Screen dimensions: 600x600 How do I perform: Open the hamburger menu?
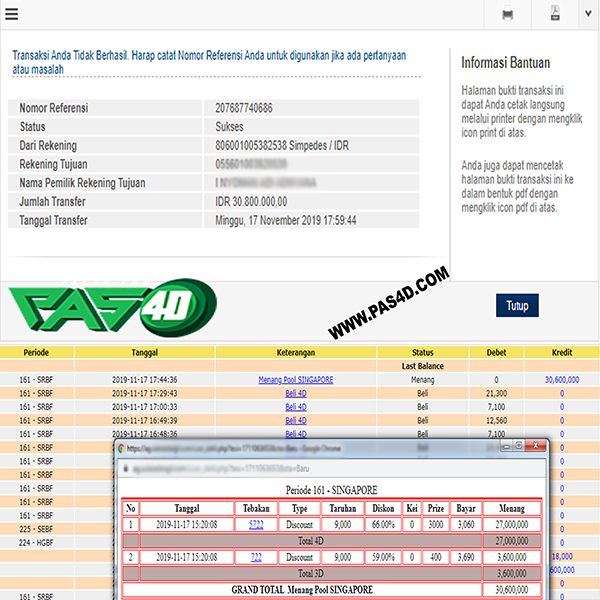[11, 14]
